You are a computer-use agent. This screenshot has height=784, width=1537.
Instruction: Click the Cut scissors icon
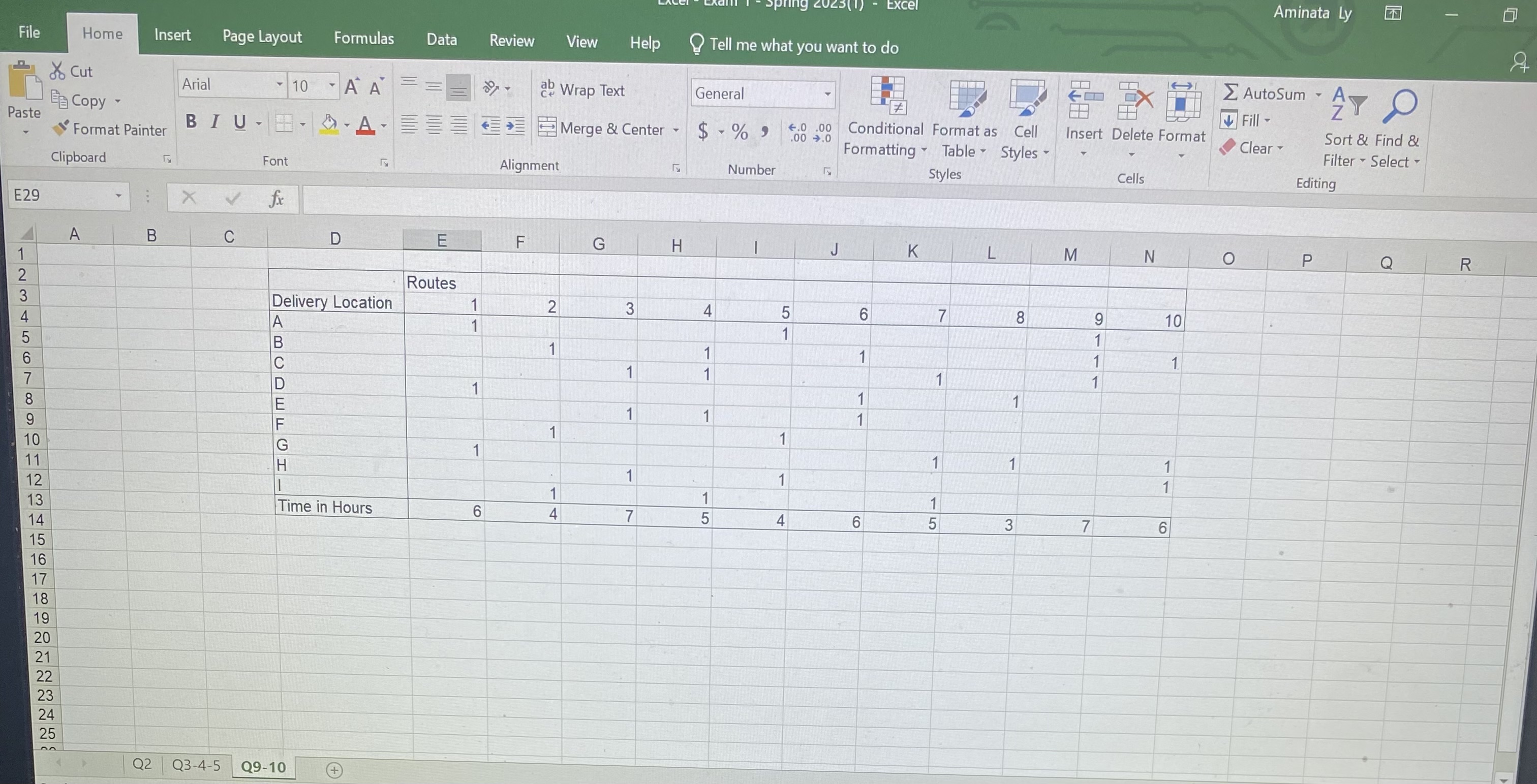coord(57,71)
